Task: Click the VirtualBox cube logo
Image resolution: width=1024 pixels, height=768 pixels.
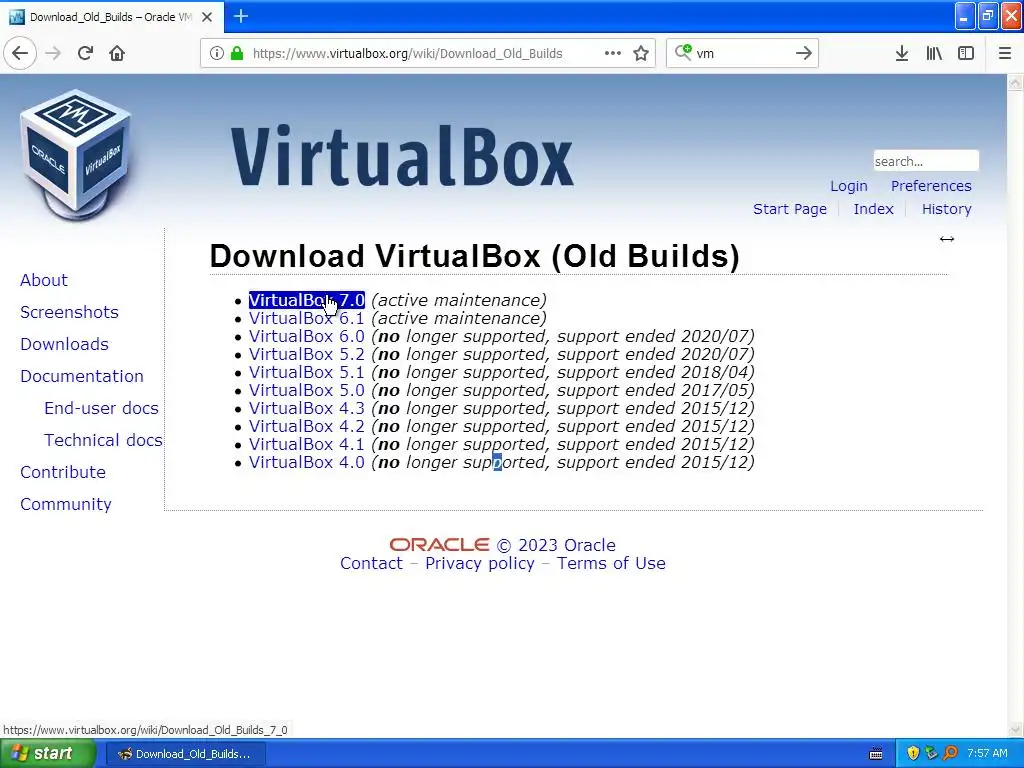Action: point(75,155)
